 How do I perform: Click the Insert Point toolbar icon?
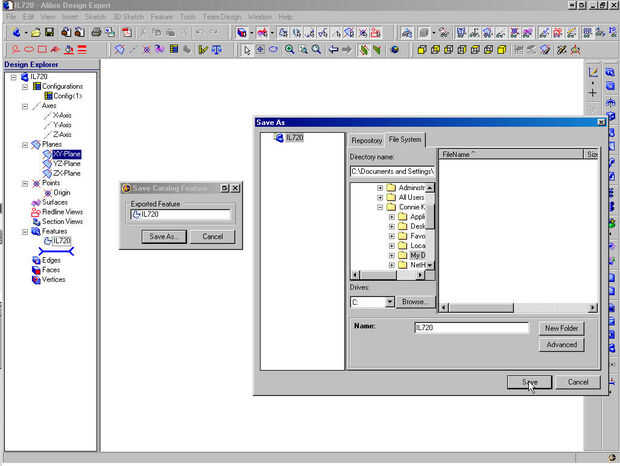(147, 50)
